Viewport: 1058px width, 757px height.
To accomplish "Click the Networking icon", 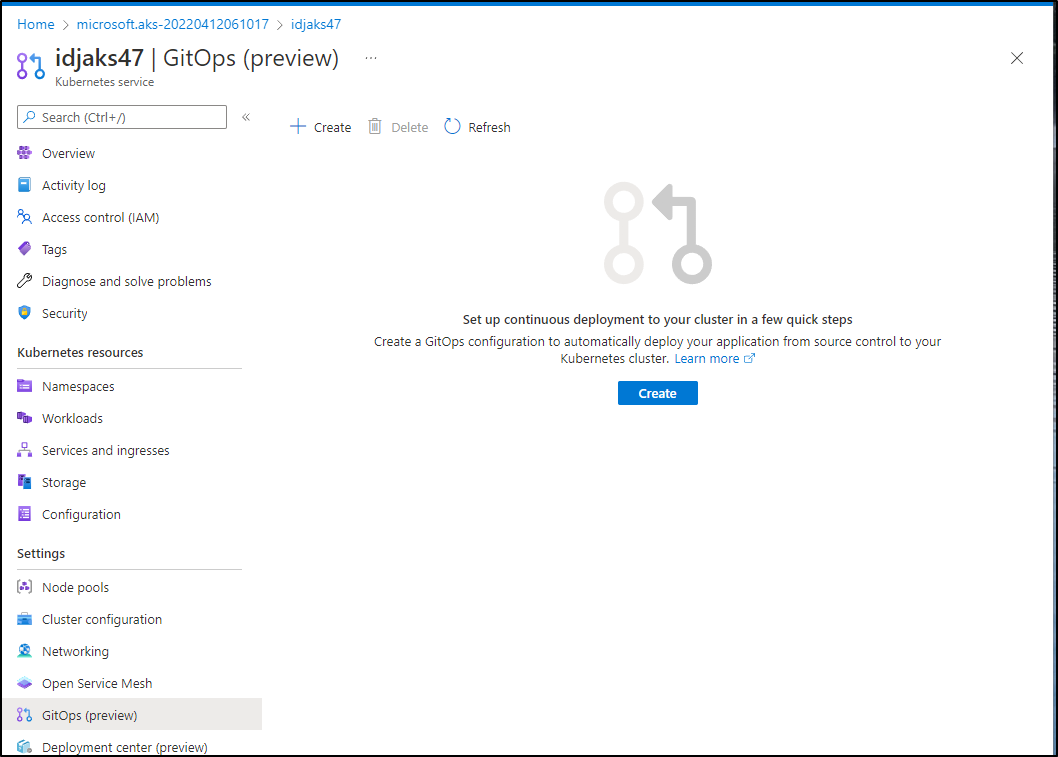I will (x=24, y=651).
